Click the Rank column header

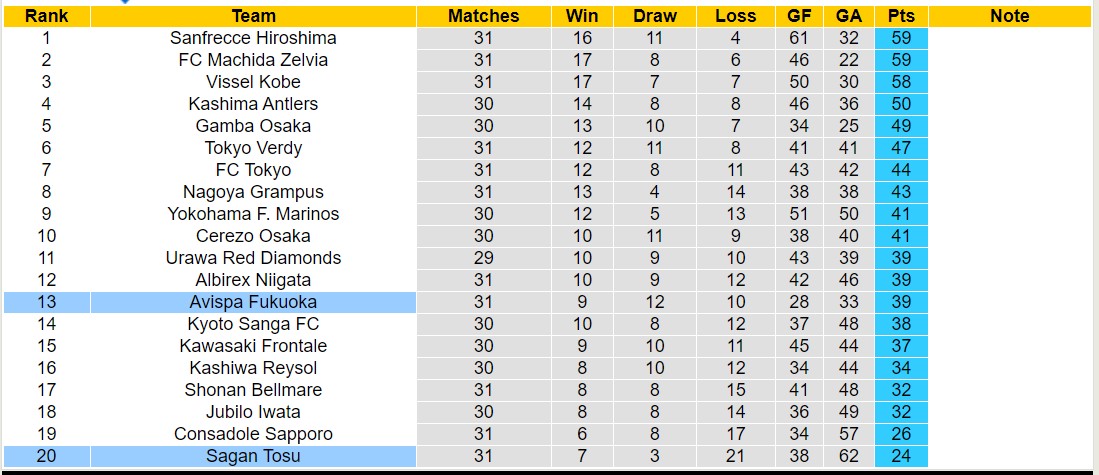[x=46, y=16]
